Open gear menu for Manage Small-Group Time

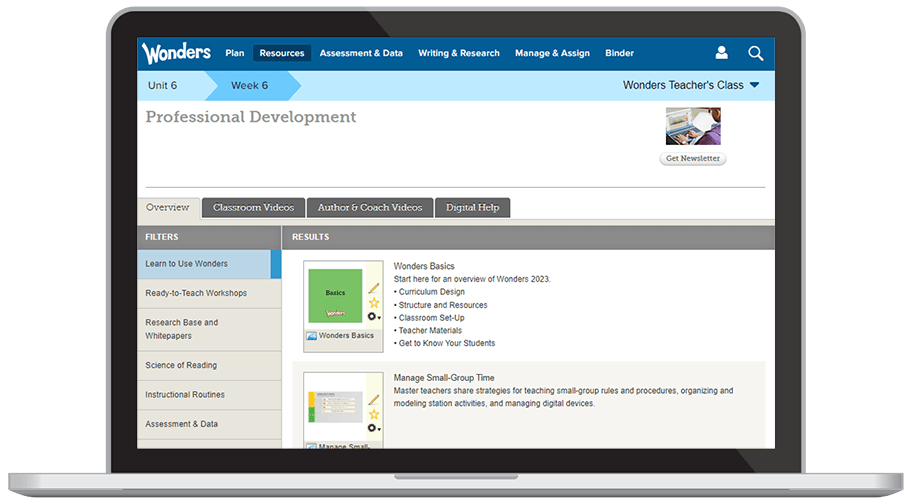[x=374, y=428]
